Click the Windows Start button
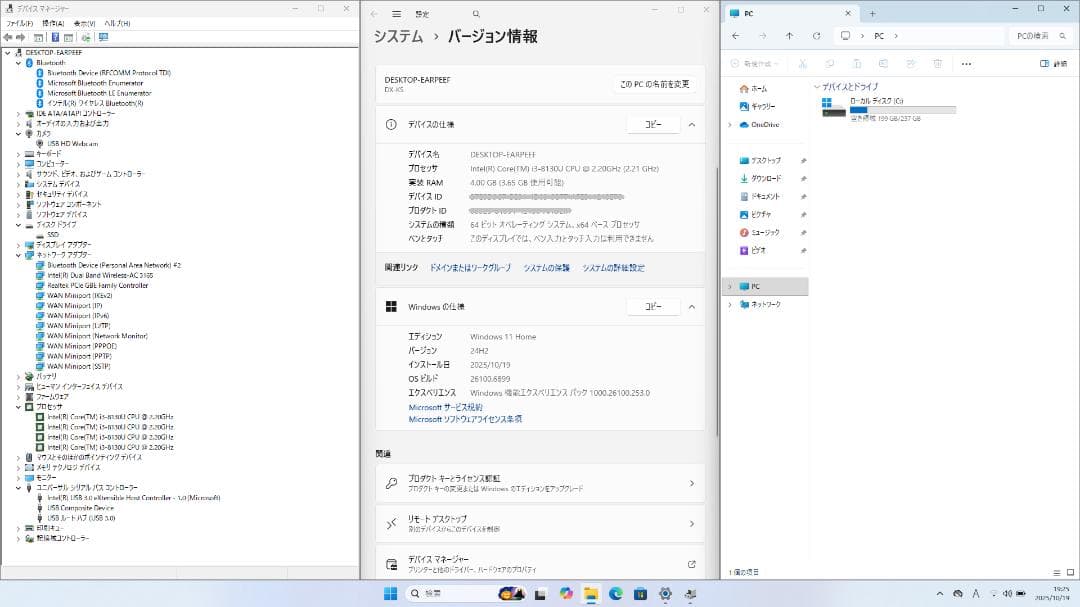 coord(390,594)
